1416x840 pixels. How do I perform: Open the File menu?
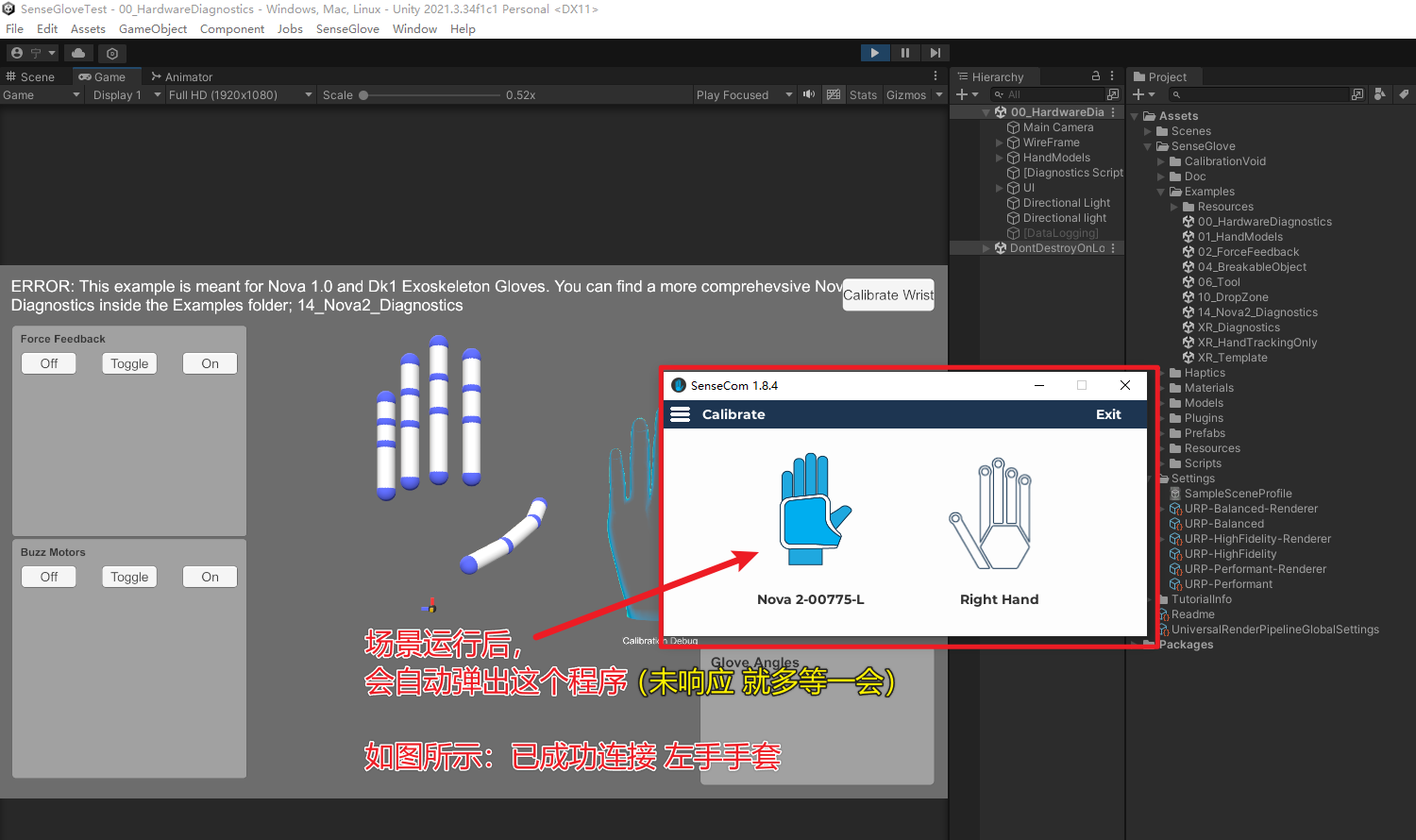coord(14,29)
